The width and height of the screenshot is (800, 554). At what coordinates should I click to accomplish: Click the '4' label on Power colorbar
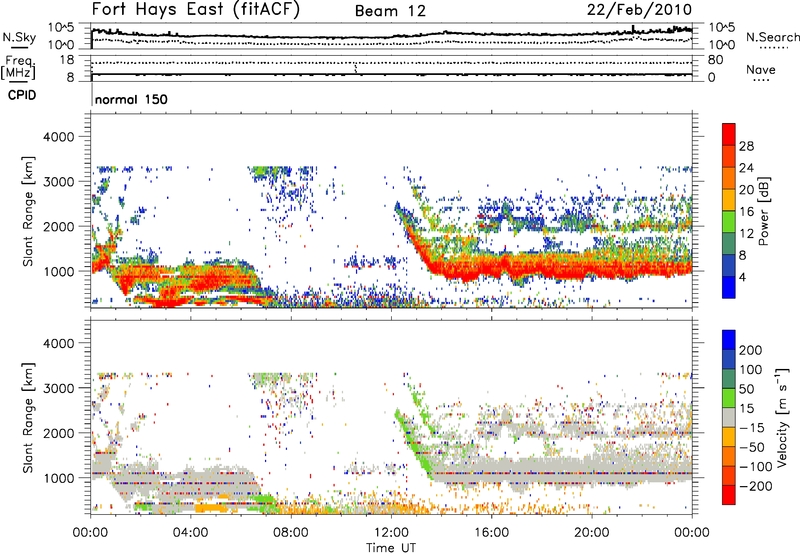pos(742,277)
